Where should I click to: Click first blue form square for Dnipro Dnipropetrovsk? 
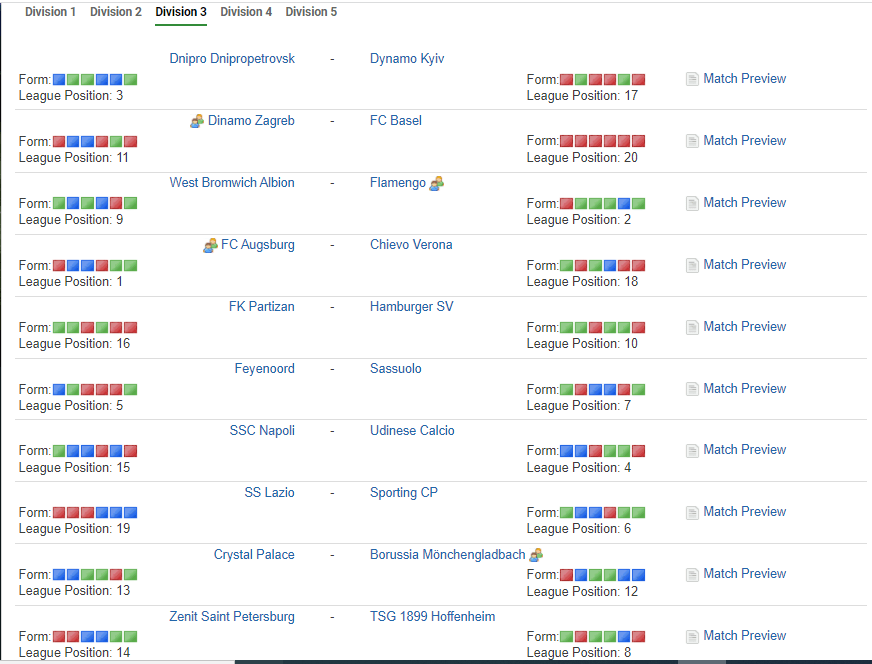pyautogui.click(x=59, y=80)
